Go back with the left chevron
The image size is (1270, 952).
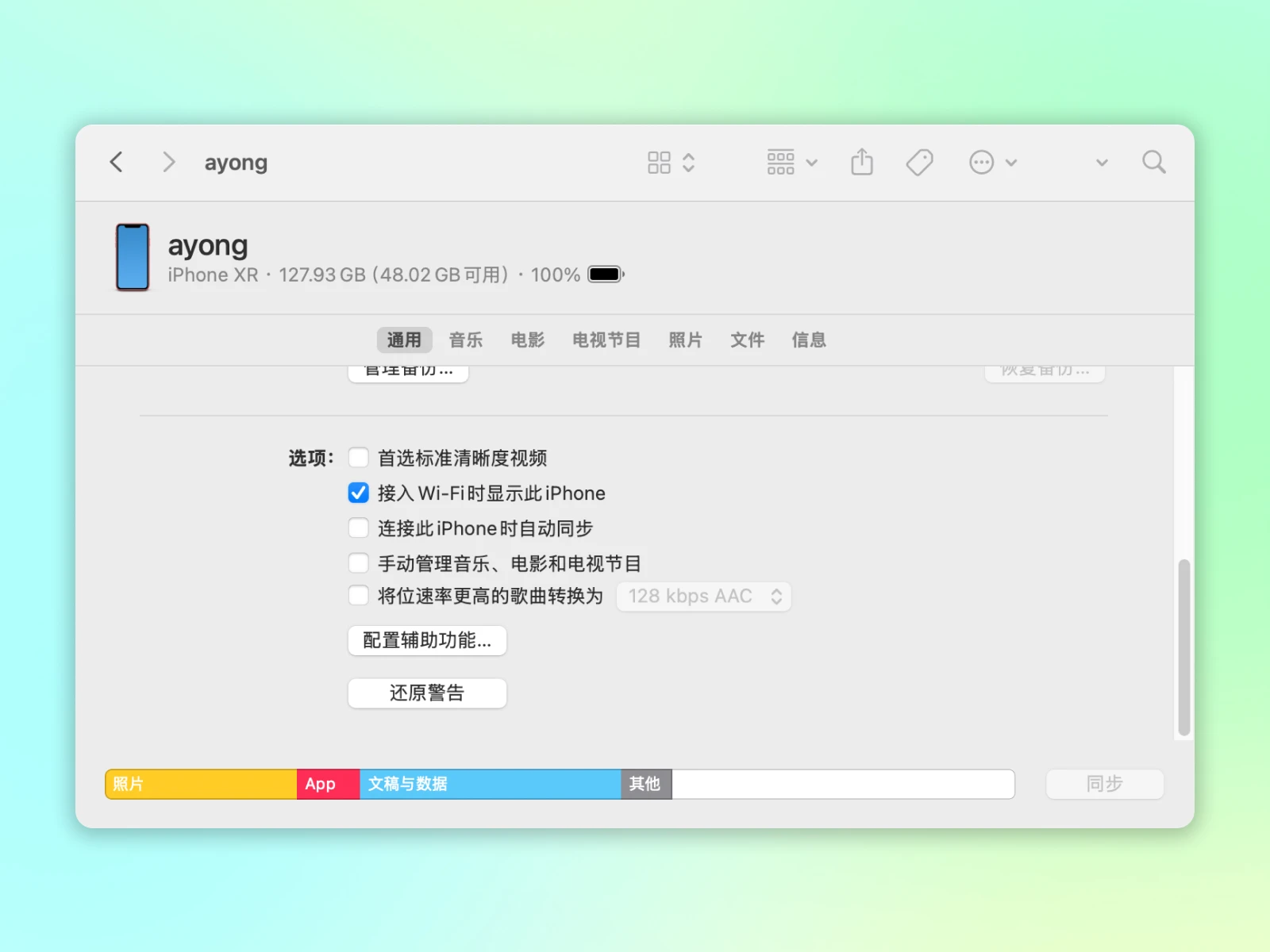click(117, 163)
